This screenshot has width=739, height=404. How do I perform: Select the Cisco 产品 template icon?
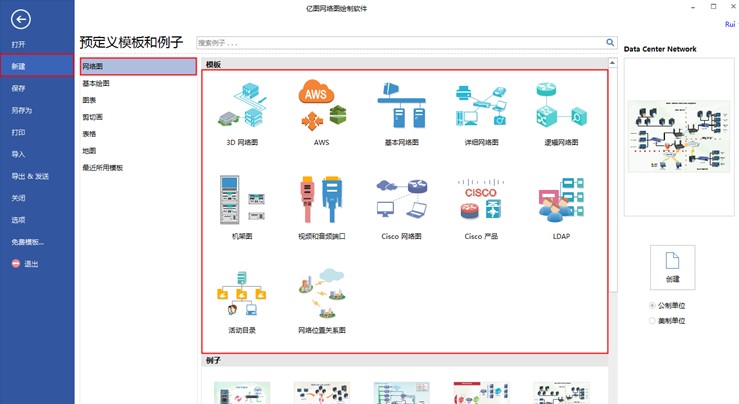[481, 199]
